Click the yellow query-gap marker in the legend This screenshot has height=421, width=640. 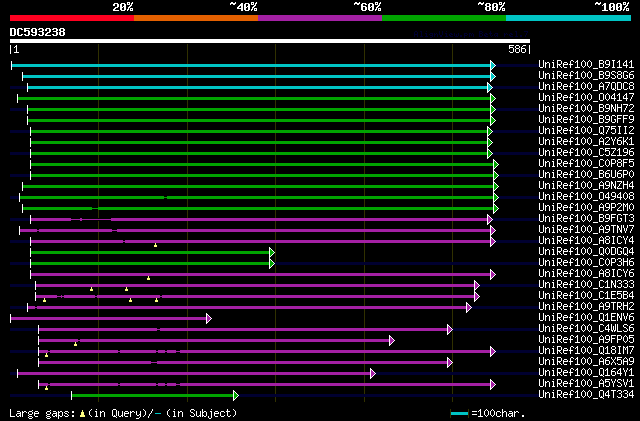point(82,414)
